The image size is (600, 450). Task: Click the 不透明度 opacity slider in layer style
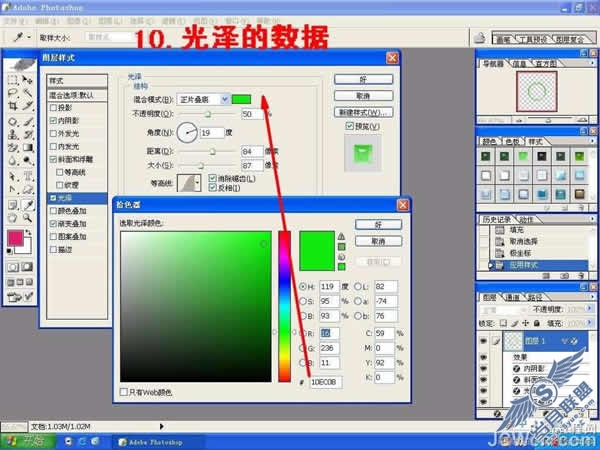coord(207,114)
